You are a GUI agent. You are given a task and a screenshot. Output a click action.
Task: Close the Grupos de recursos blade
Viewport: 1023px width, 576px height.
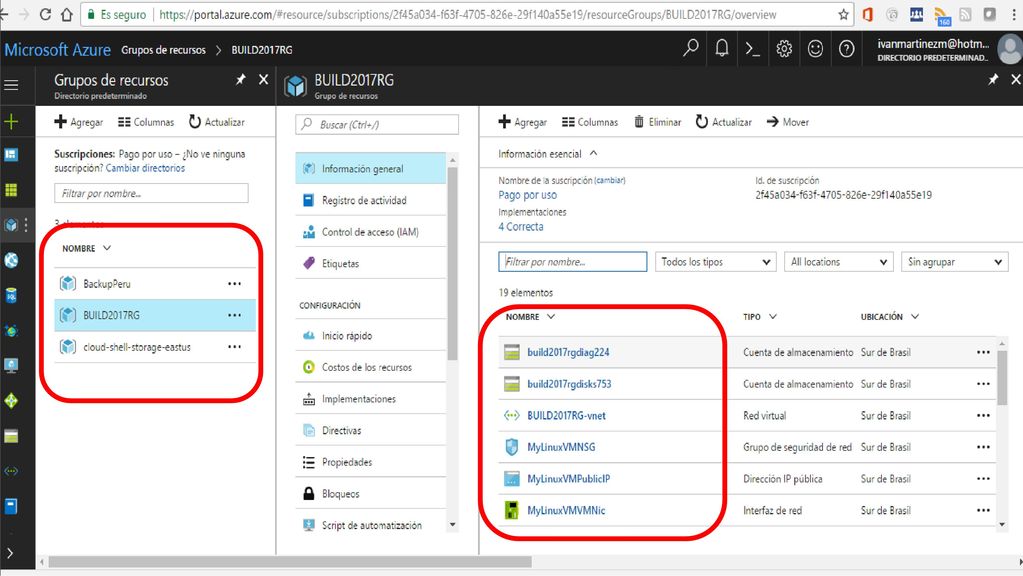coord(264,80)
